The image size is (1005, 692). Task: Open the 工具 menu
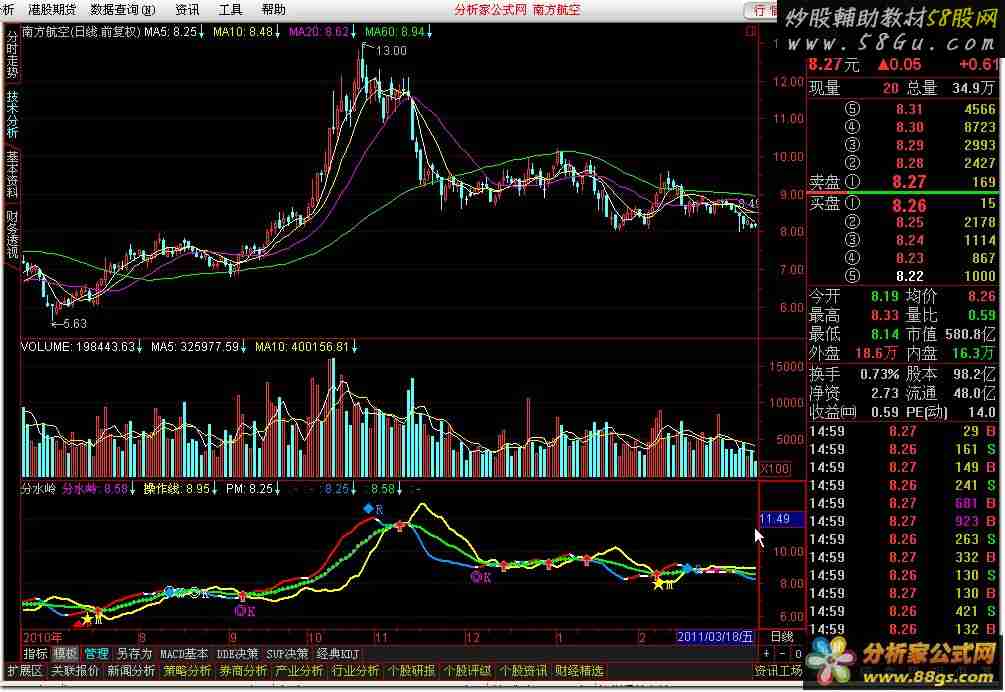[231, 10]
